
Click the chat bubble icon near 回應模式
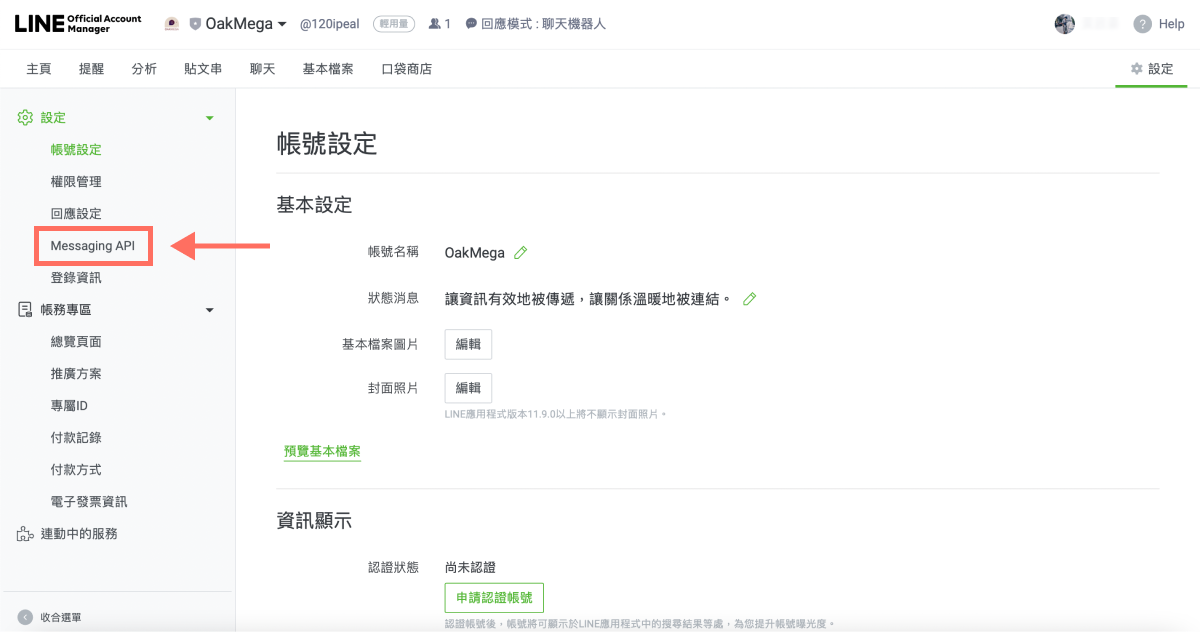(471, 24)
